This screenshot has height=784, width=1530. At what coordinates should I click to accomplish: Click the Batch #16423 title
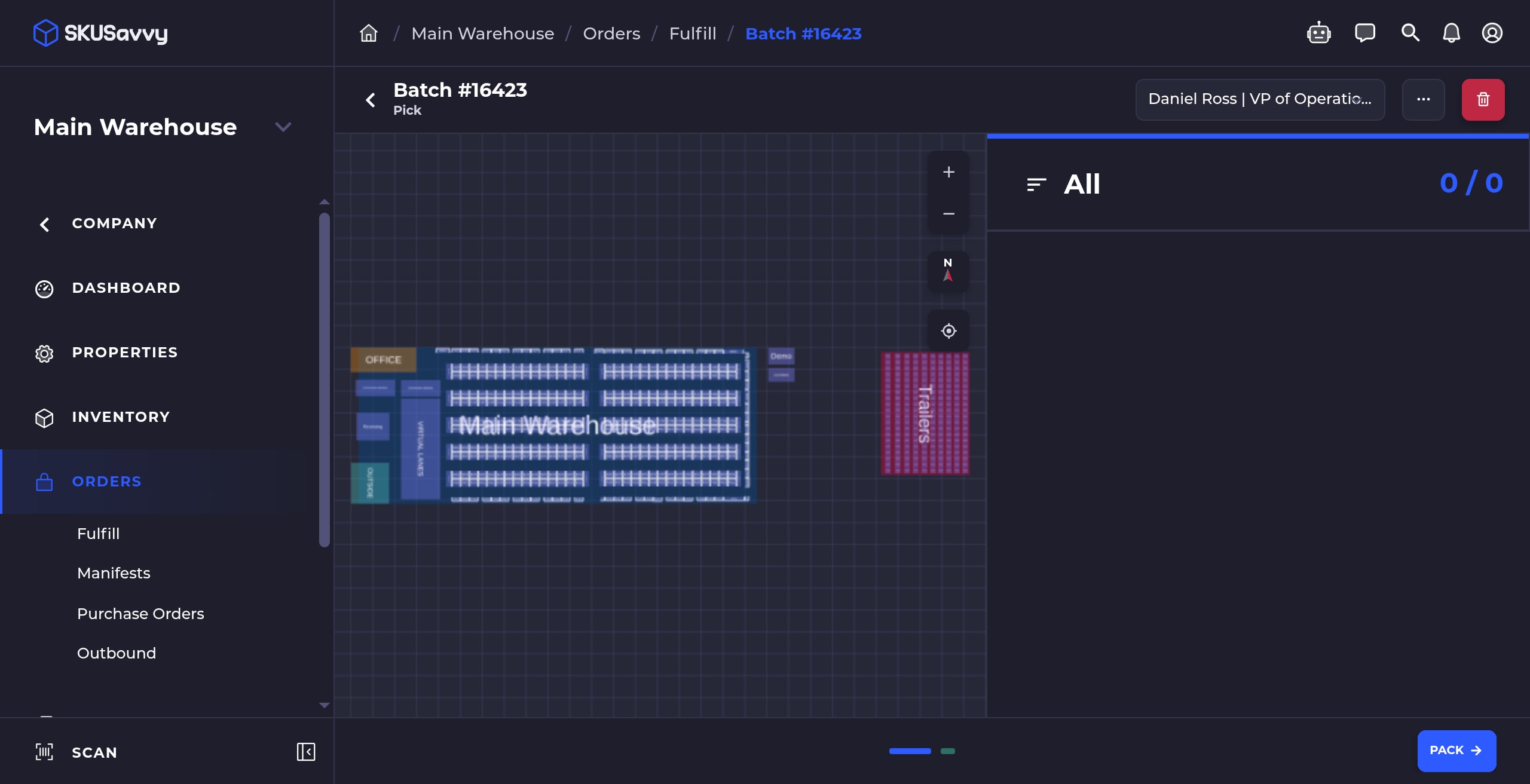460,90
